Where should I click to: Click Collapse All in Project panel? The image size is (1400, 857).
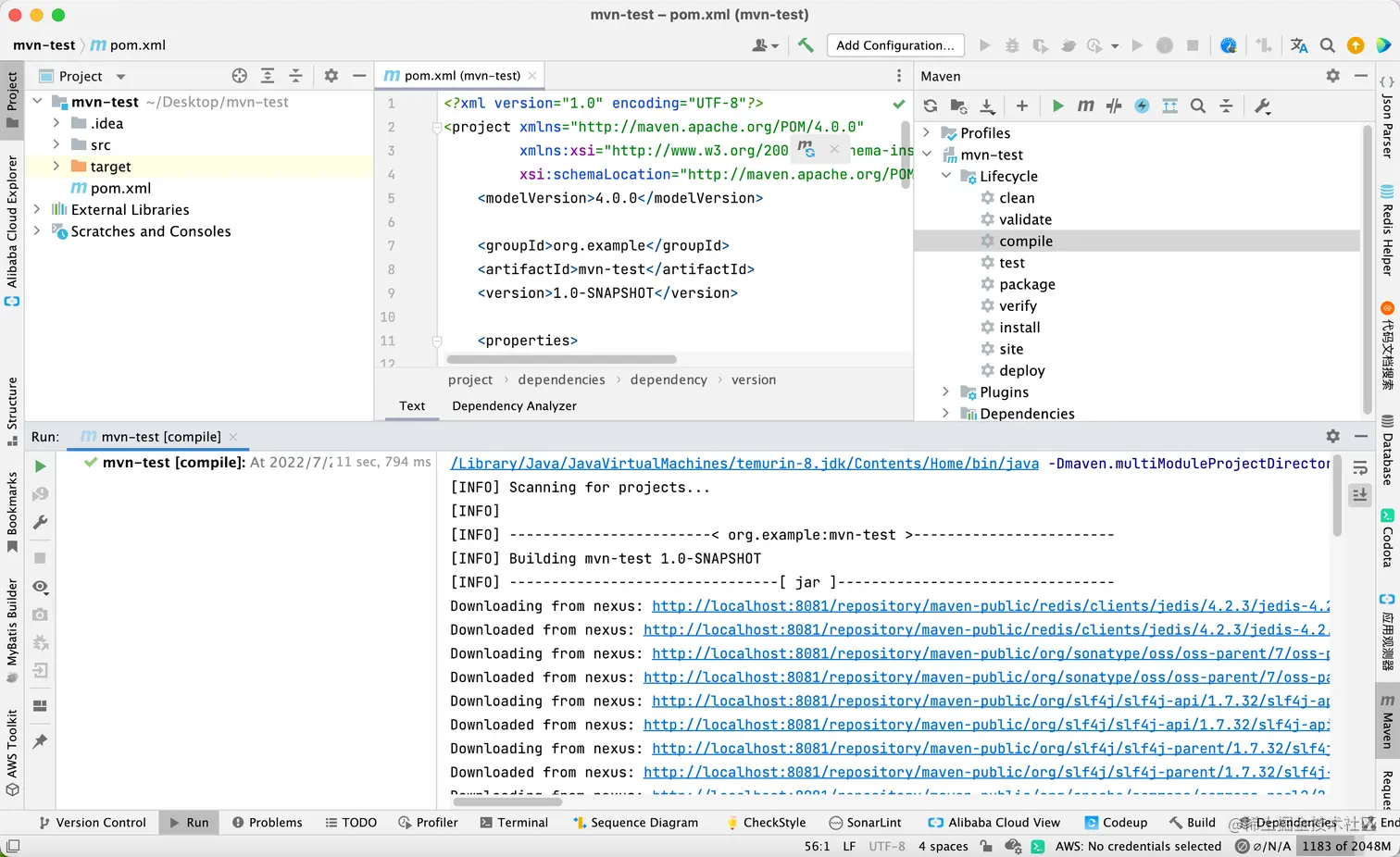tap(295, 76)
